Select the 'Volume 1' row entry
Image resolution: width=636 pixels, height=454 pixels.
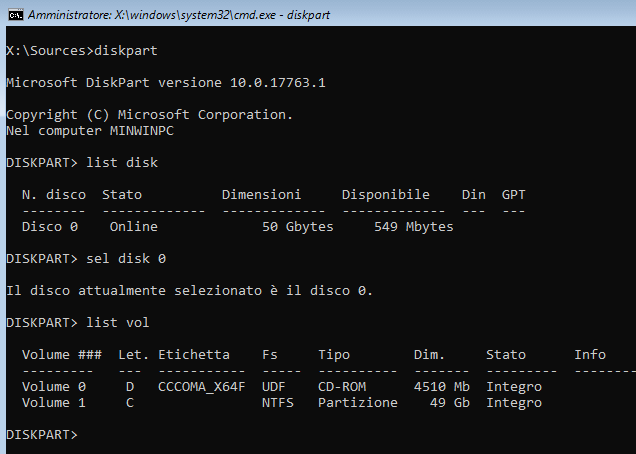tap(53, 403)
